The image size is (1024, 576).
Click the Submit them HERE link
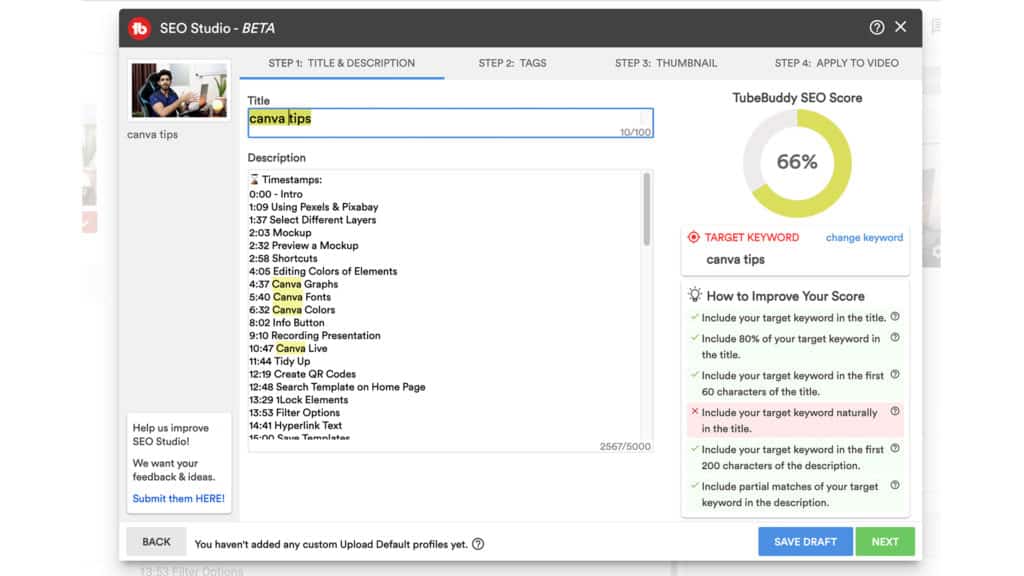pyautogui.click(x=177, y=498)
